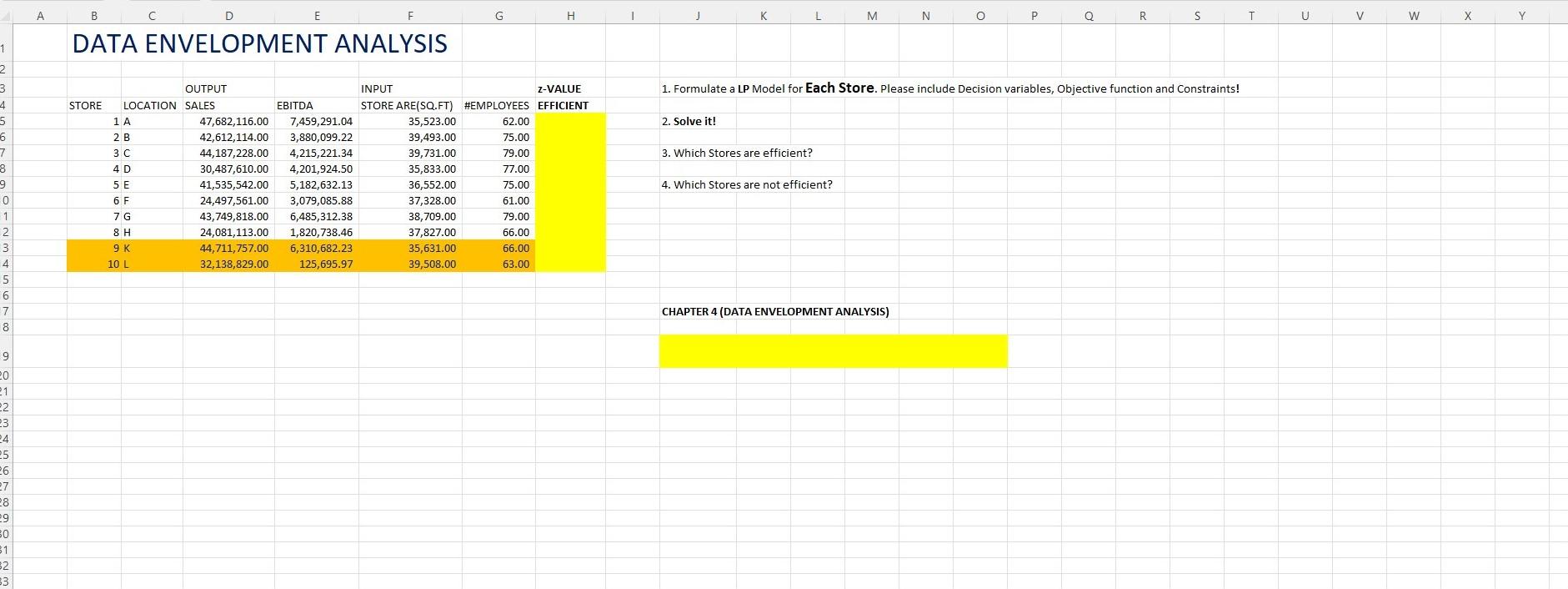Click store area 39,493.00
This screenshot has width=1568, height=589.
(432, 137)
